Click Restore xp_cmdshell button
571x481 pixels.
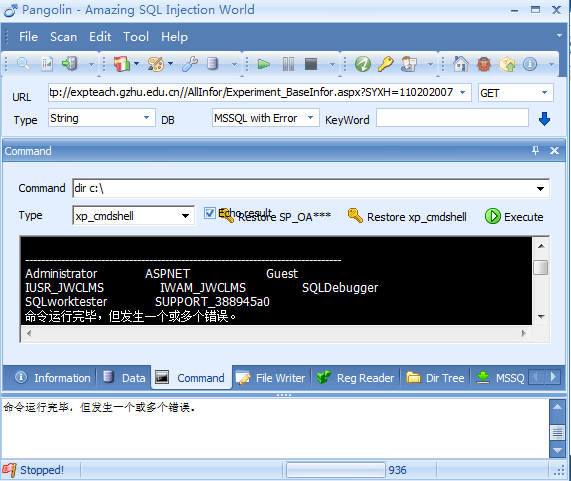click(407, 217)
